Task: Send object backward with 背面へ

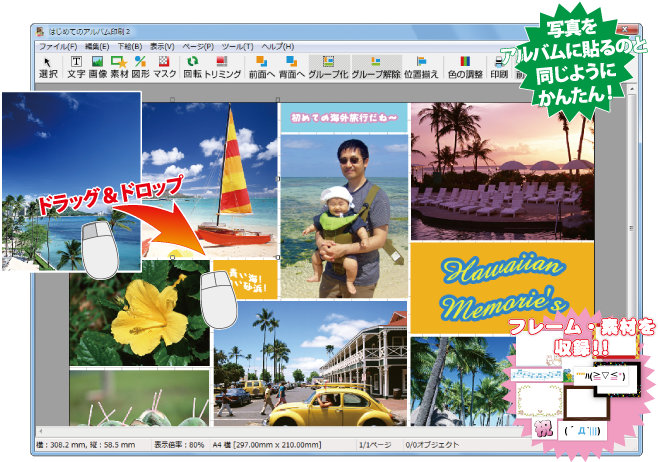Action: pos(292,68)
